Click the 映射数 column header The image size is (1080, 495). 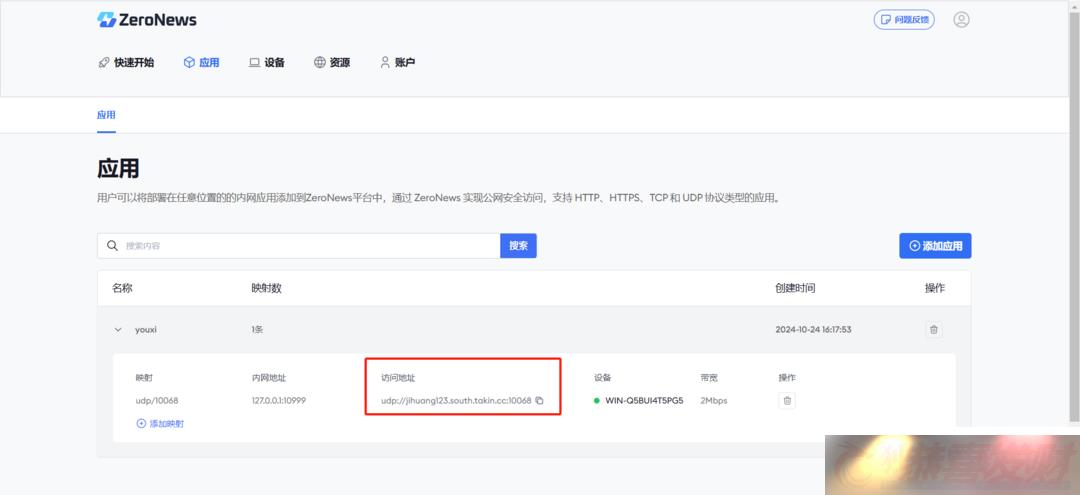(267, 288)
